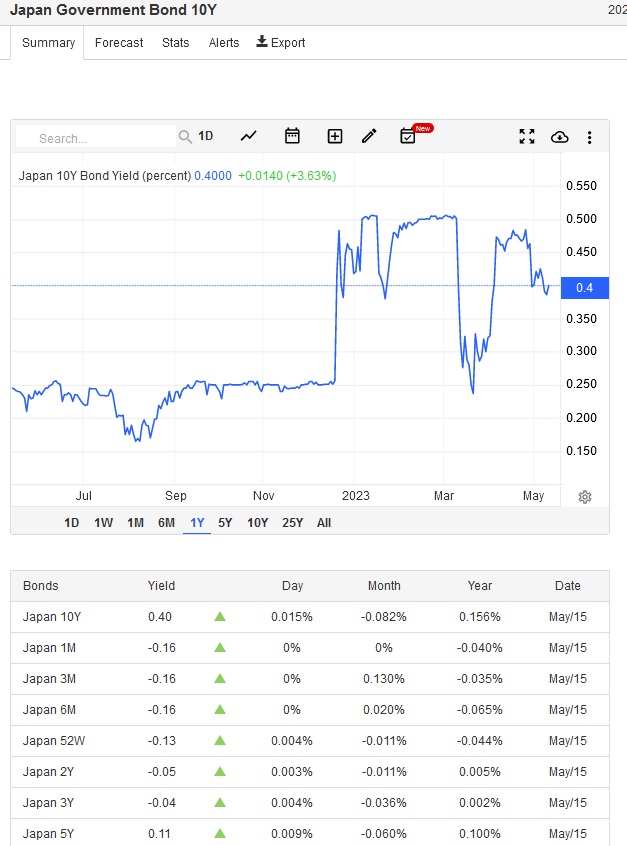
Task: Click the -0.13 yield for Japan 52W
Action: pyautogui.click(x=162, y=741)
